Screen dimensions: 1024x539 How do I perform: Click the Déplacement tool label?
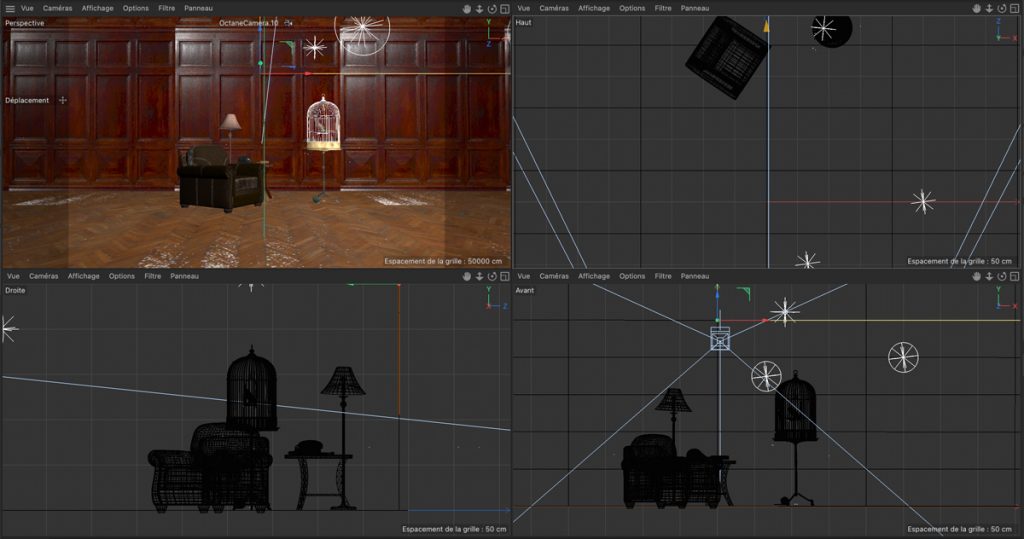27,100
